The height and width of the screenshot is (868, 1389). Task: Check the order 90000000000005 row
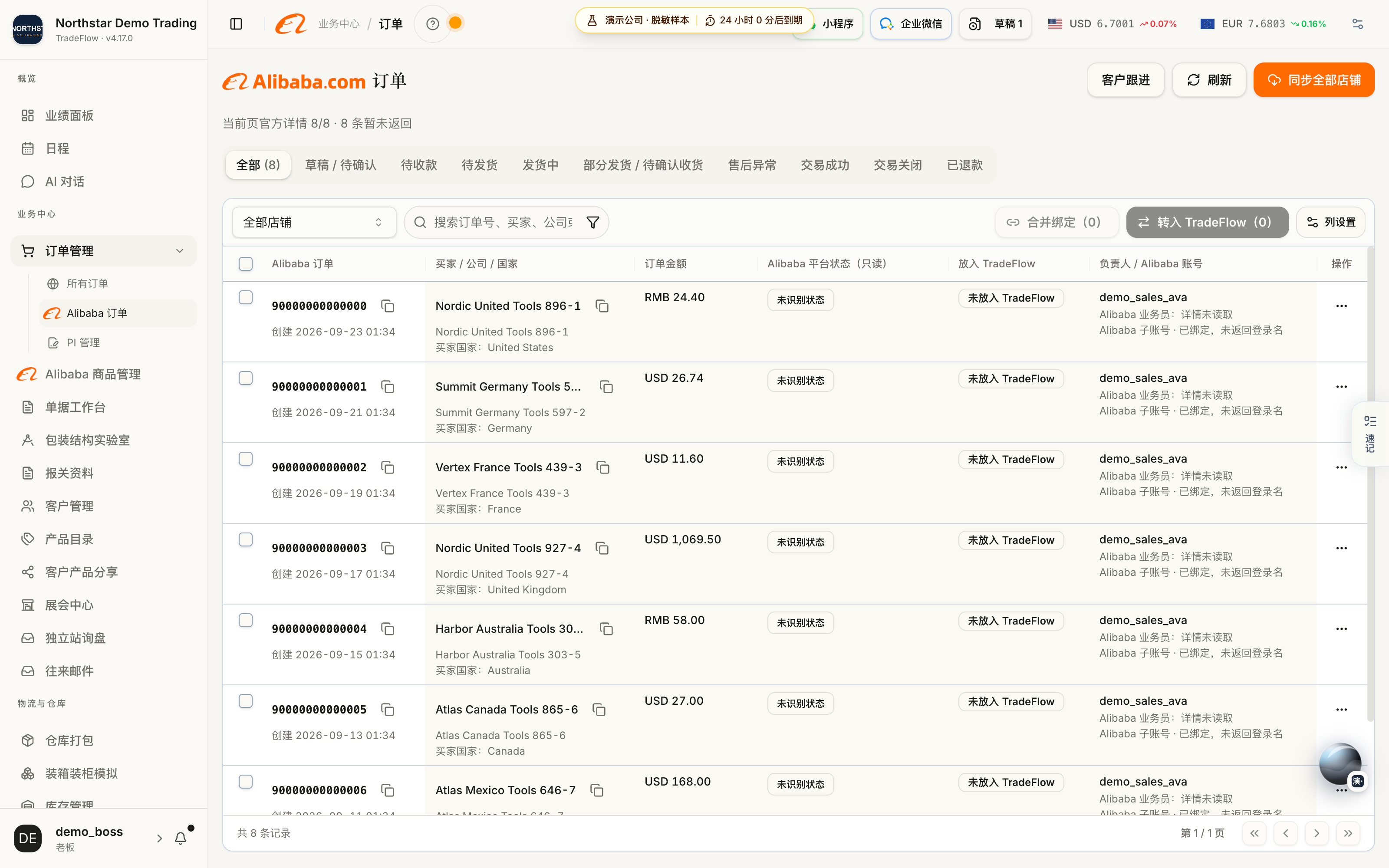point(246,701)
